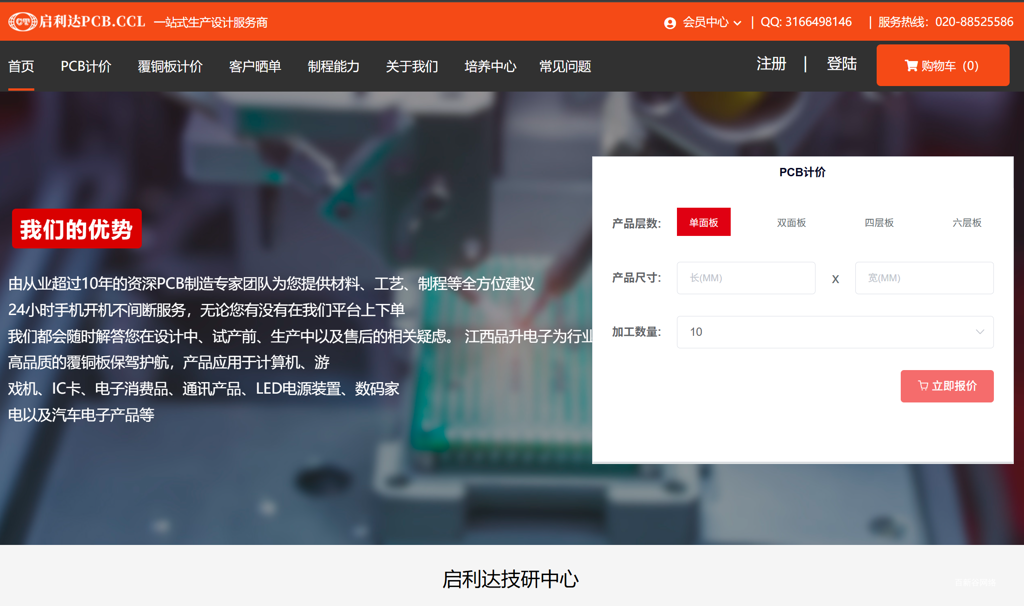Click the 长(MM) length input field
This screenshot has width=1024, height=606.
(746, 278)
